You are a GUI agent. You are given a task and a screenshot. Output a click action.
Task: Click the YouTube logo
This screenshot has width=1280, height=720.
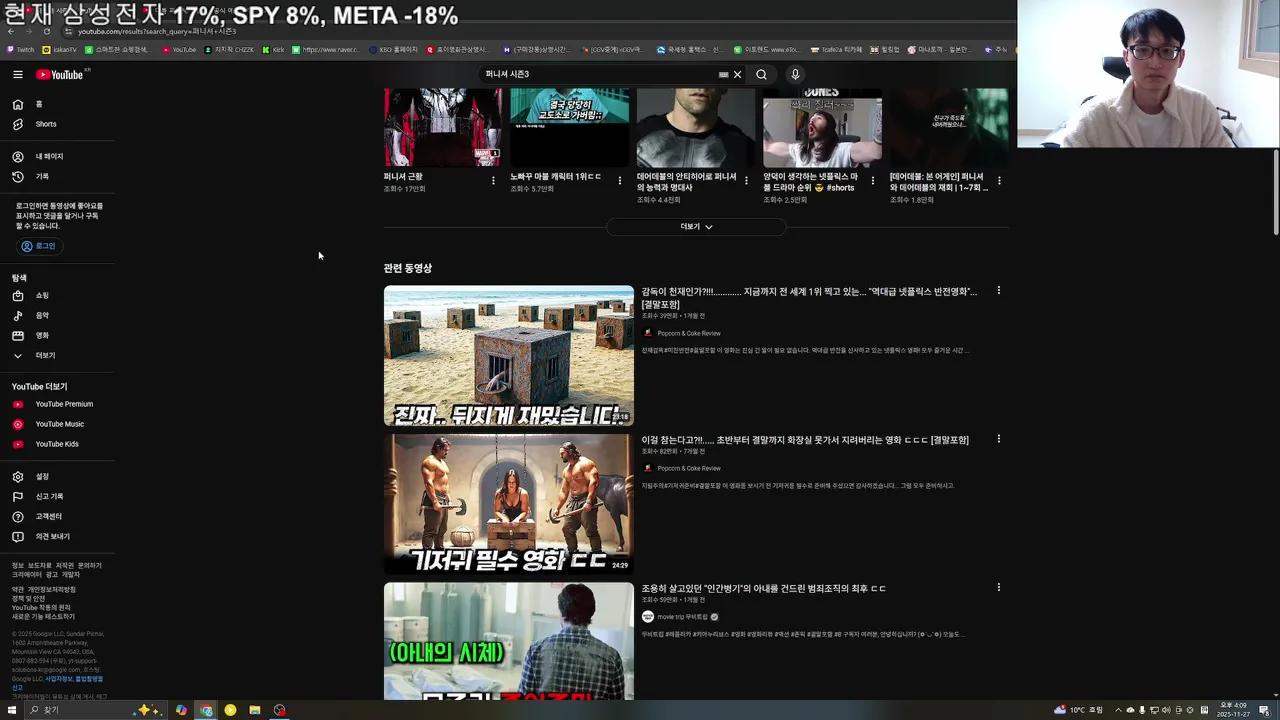click(60, 74)
